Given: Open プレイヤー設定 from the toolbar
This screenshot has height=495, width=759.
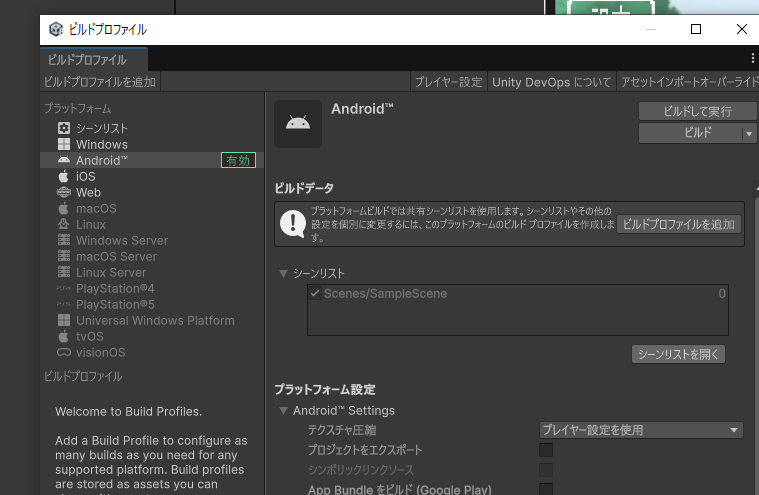Looking at the screenshot, I should pyautogui.click(x=449, y=82).
